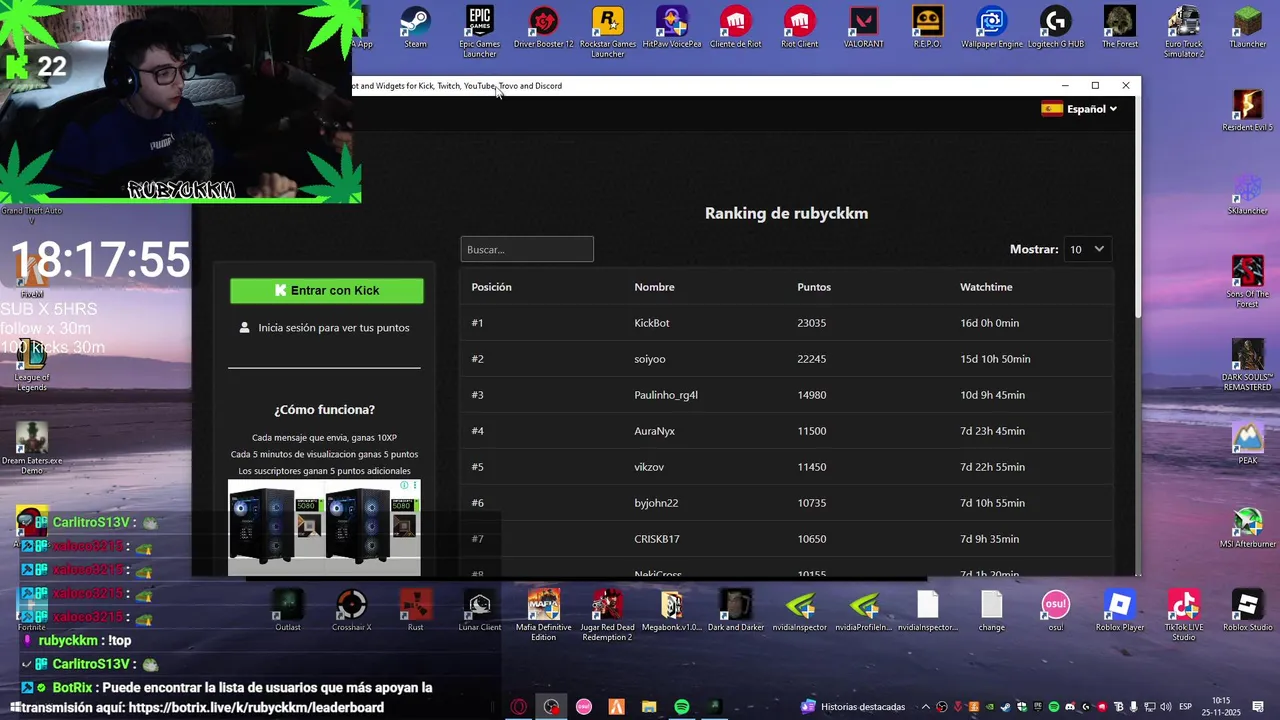Image resolution: width=1280 pixels, height=720 pixels.
Task: Select soiyoo in ranking table
Action: pyautogui.click(x=650, y=359)
